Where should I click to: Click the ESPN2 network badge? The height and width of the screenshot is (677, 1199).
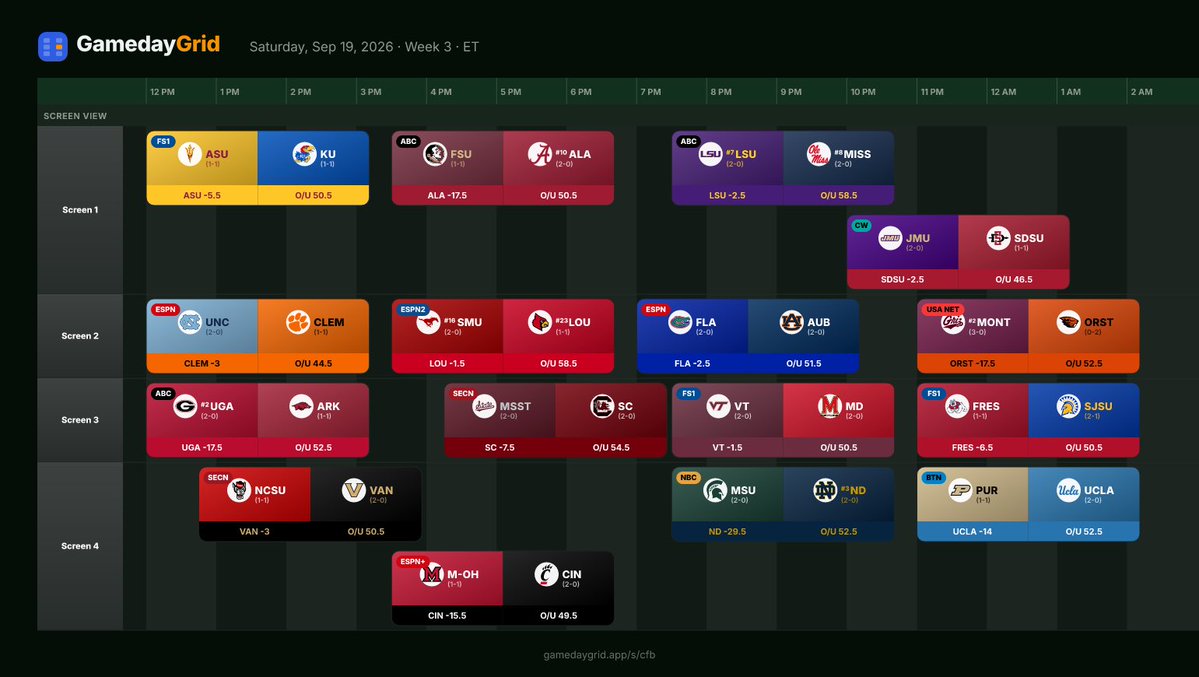(x=412, y=310)
